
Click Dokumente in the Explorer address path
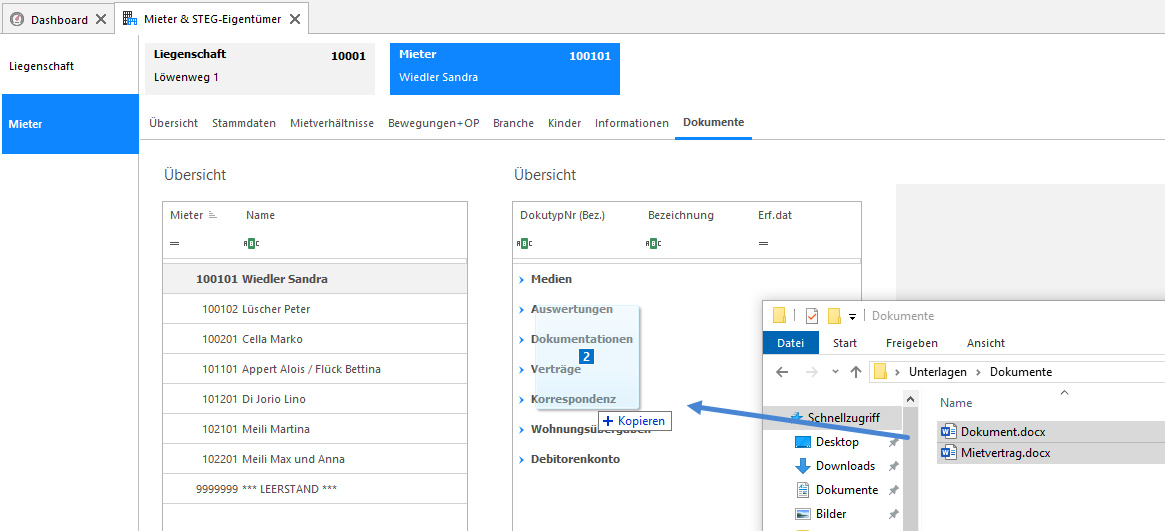pos(1021,372)
